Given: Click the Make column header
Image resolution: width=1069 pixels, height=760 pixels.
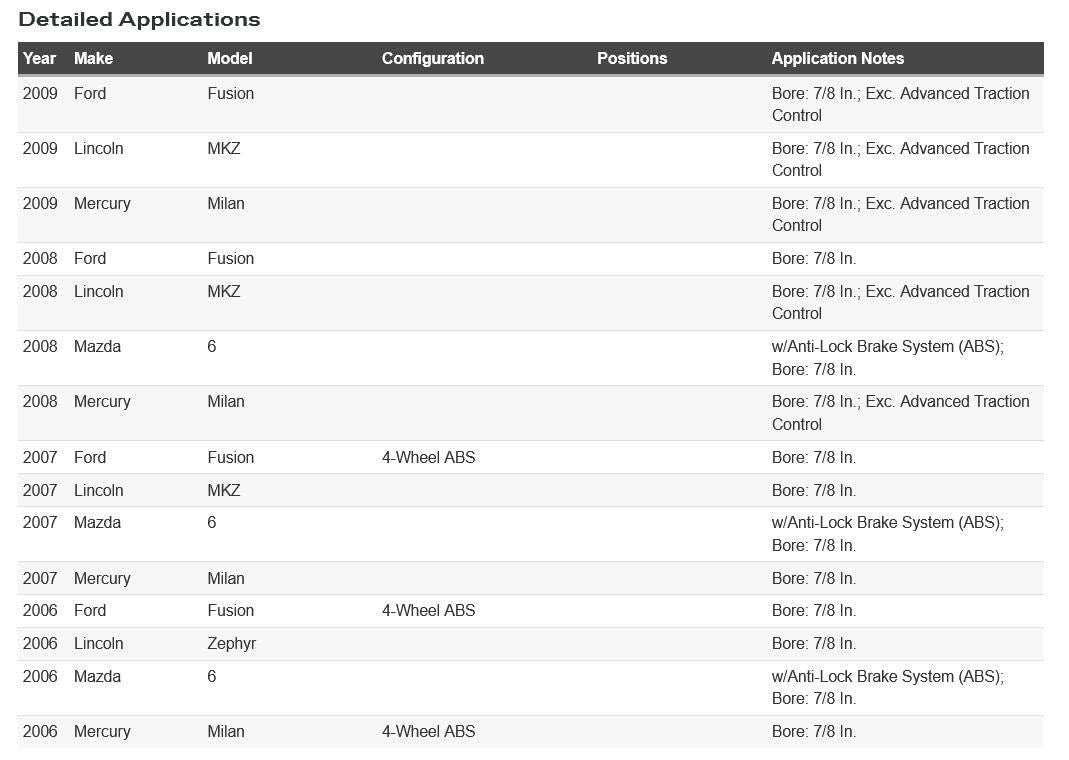Looking at the screenshot, I should (93, 59).
